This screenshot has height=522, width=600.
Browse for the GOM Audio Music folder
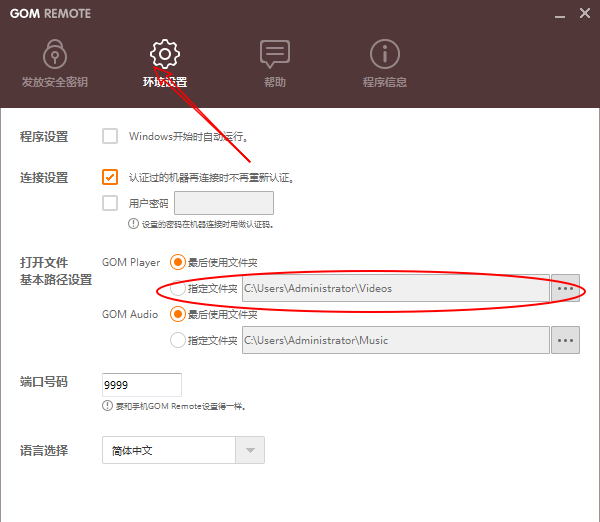(x=565, y=340)
